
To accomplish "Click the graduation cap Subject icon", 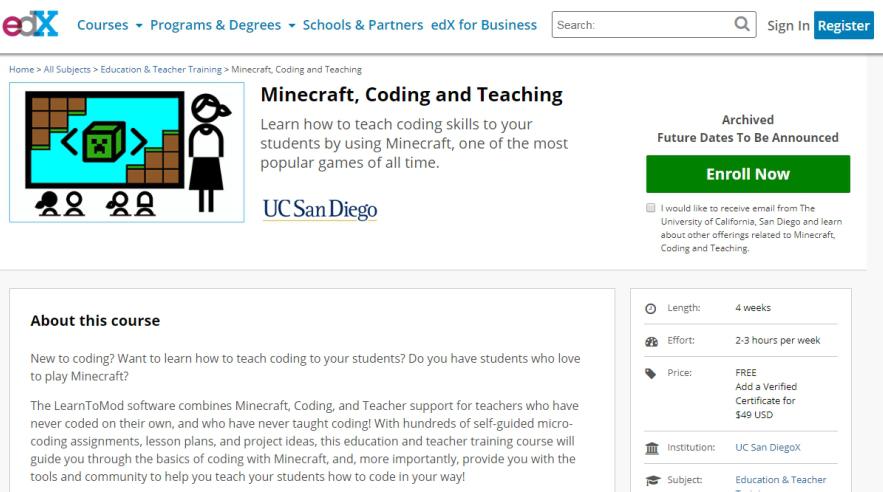I will pyautogui.click(x=651, y=480).
